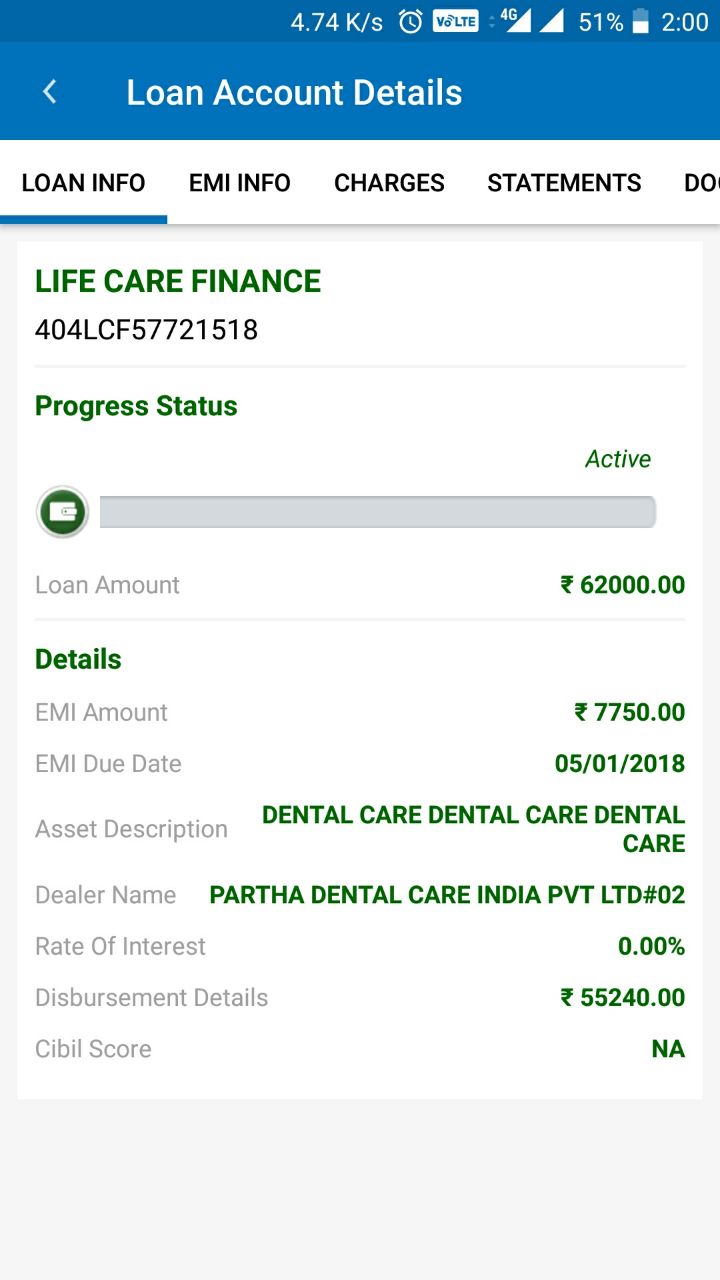The image size is (720, 1280).
Task: Tap the VoLTE indicator in status bar
Action: (455, 22)
